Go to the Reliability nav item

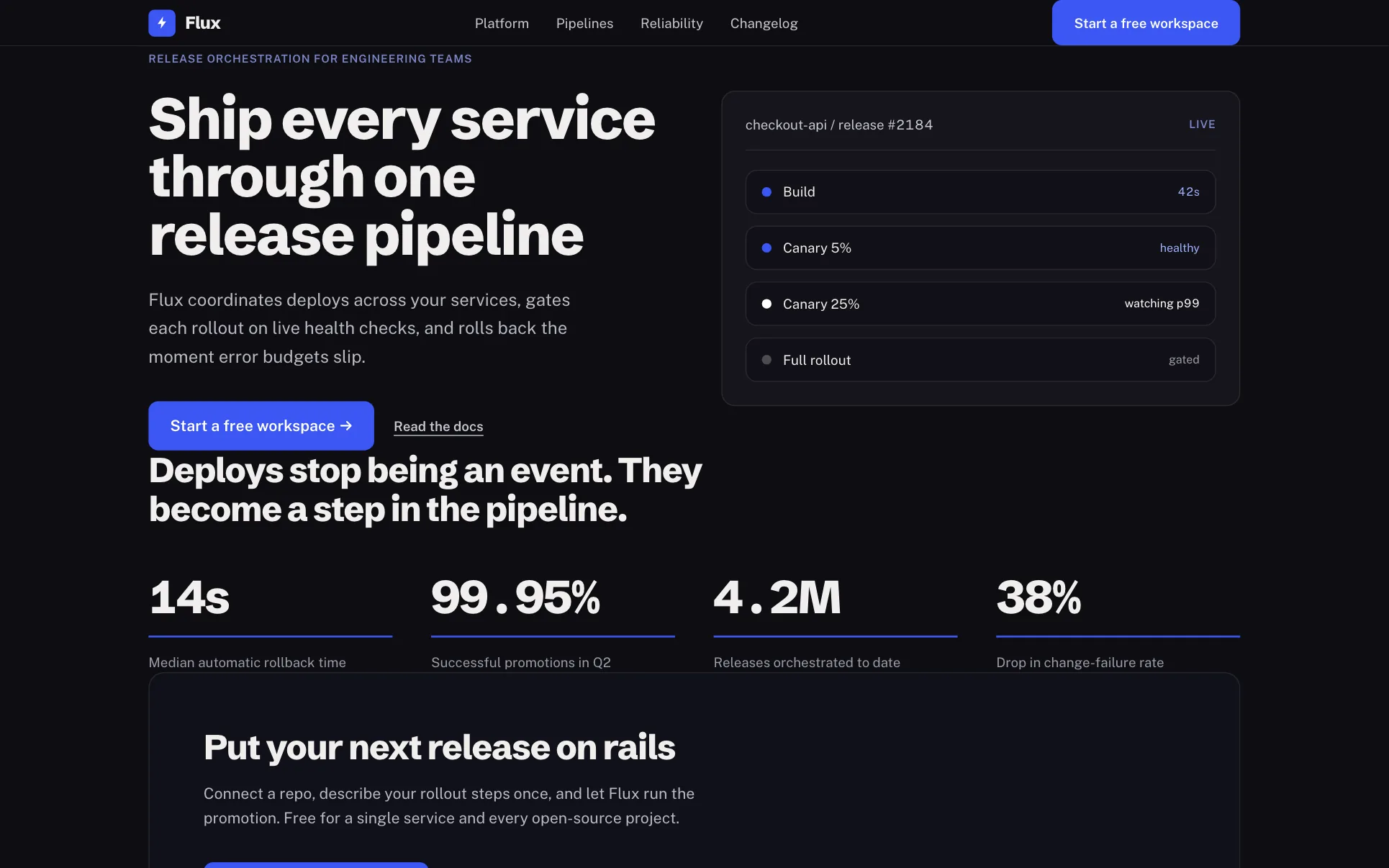(671, 23)
